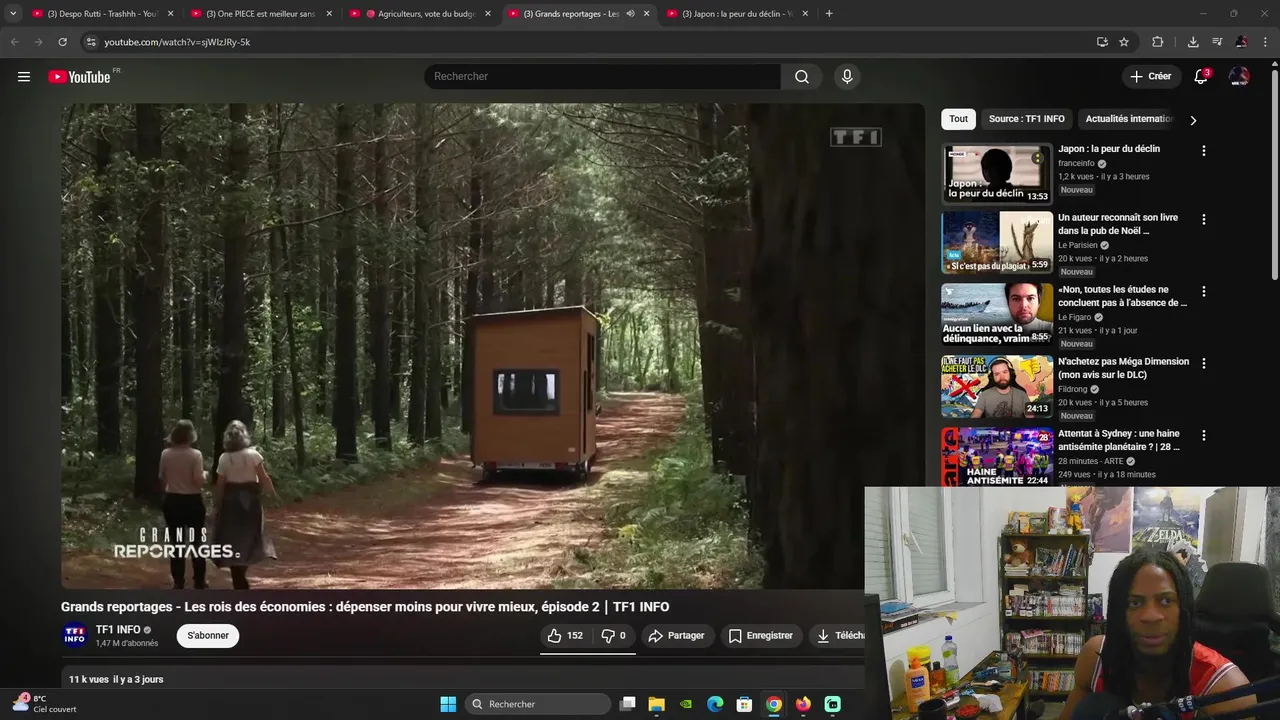Image resolution: width=1280 pixels, height=720 pixels.
Task: Open the Le Figaro études video title
Action: (1122, 296)
